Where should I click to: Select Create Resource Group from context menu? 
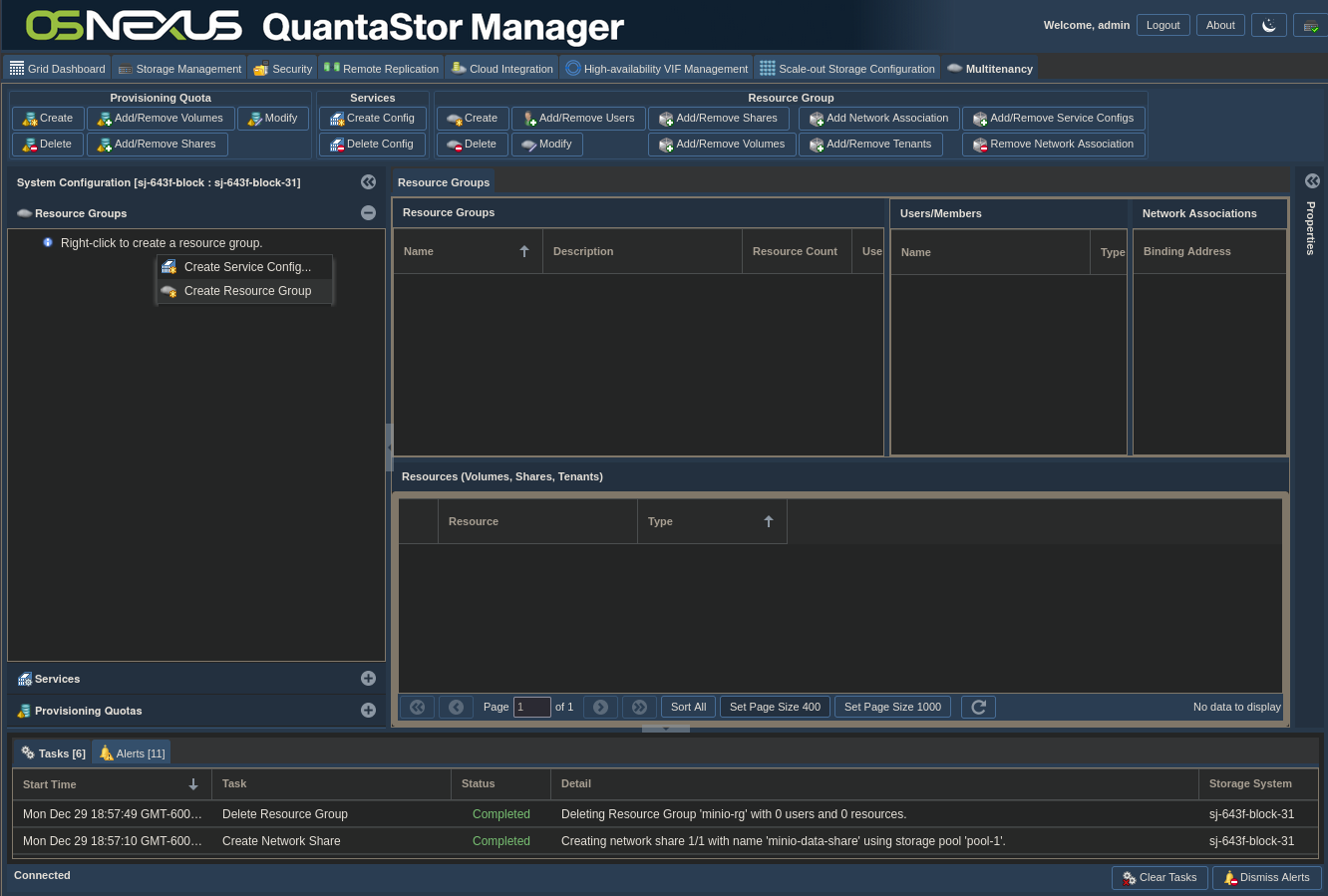pyautogui.click(x=246, y=291)
